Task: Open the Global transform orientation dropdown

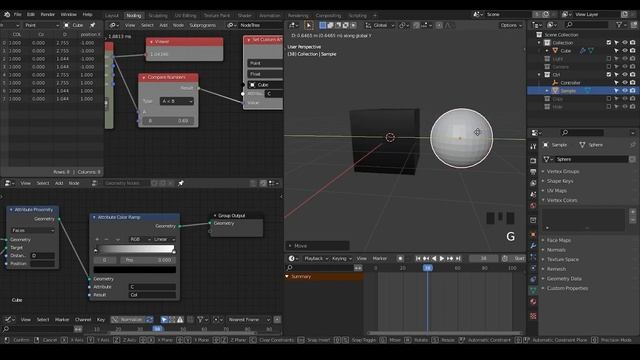Action: 380,25
